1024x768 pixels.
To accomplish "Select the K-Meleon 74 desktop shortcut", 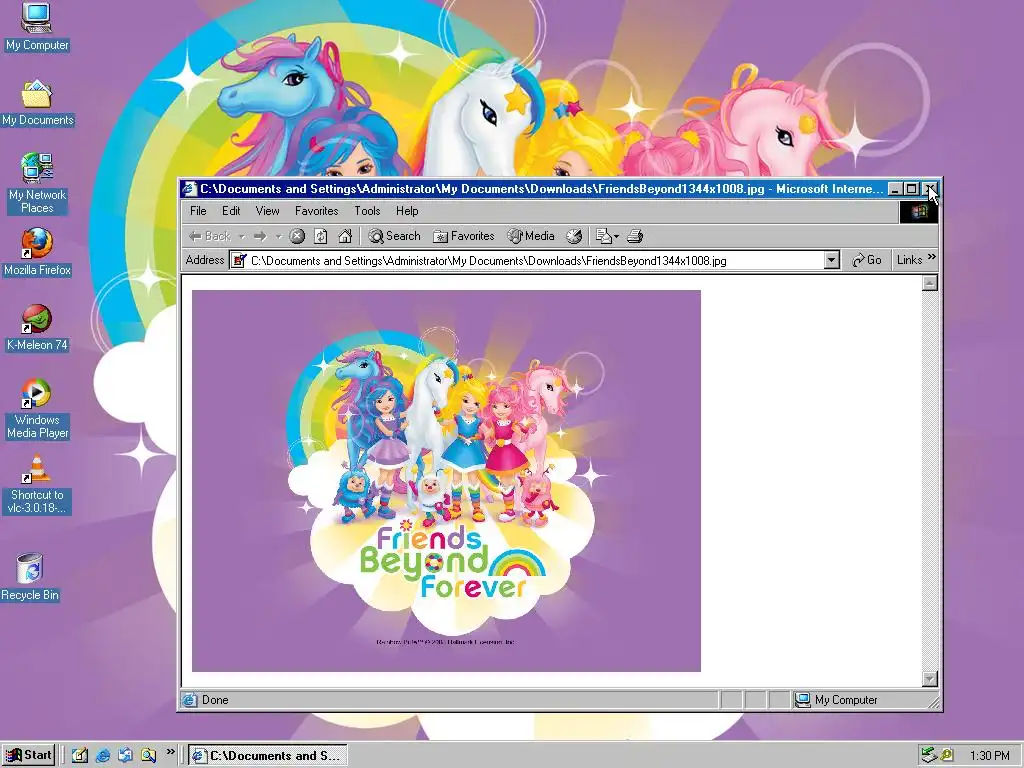I will click(37, 328).
